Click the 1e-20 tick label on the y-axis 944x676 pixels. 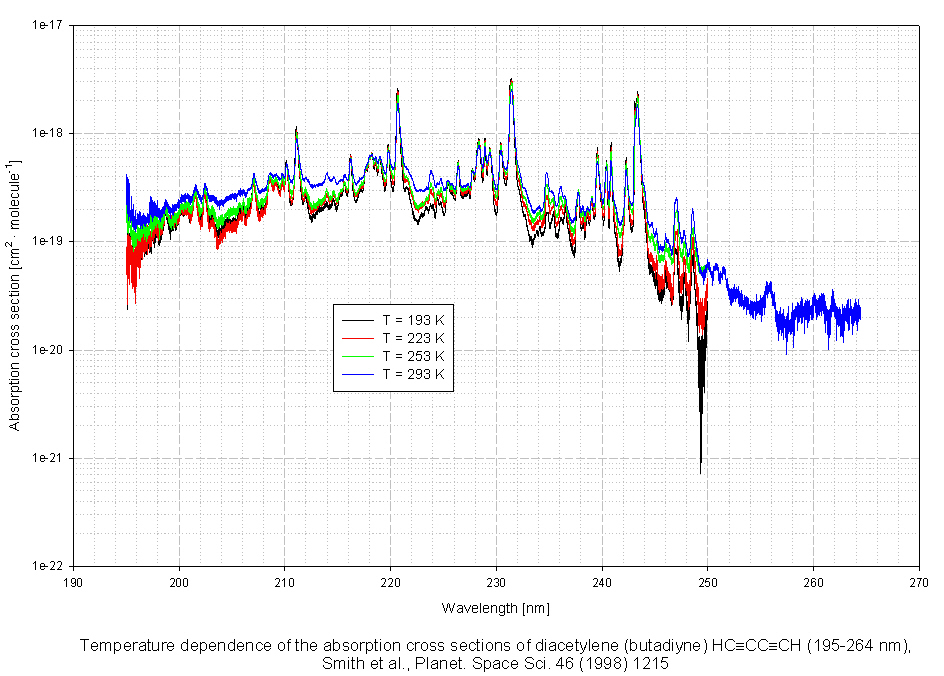tap(47, 350)
